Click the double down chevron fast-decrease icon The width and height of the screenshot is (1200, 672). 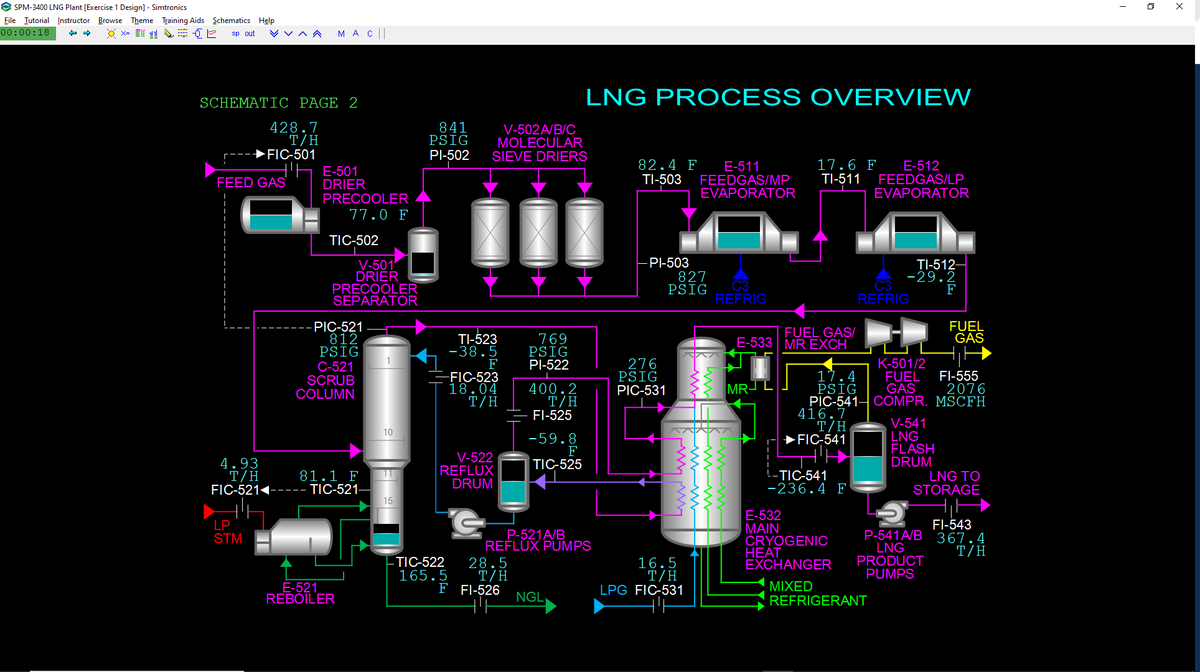tap(273, 33)
